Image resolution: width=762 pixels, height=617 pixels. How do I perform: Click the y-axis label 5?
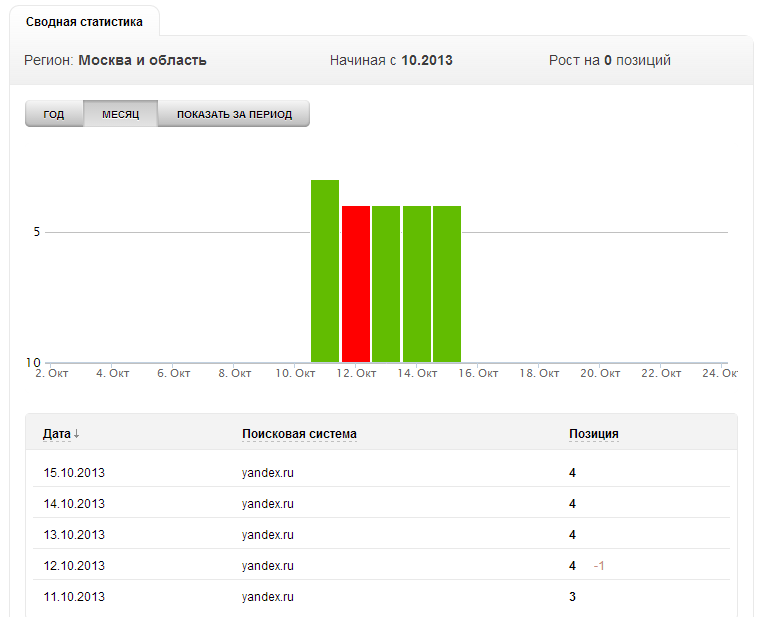[x=36, y=232]
